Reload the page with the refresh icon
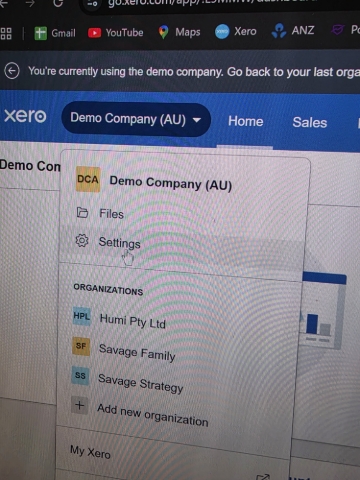 tap(58, 3)
